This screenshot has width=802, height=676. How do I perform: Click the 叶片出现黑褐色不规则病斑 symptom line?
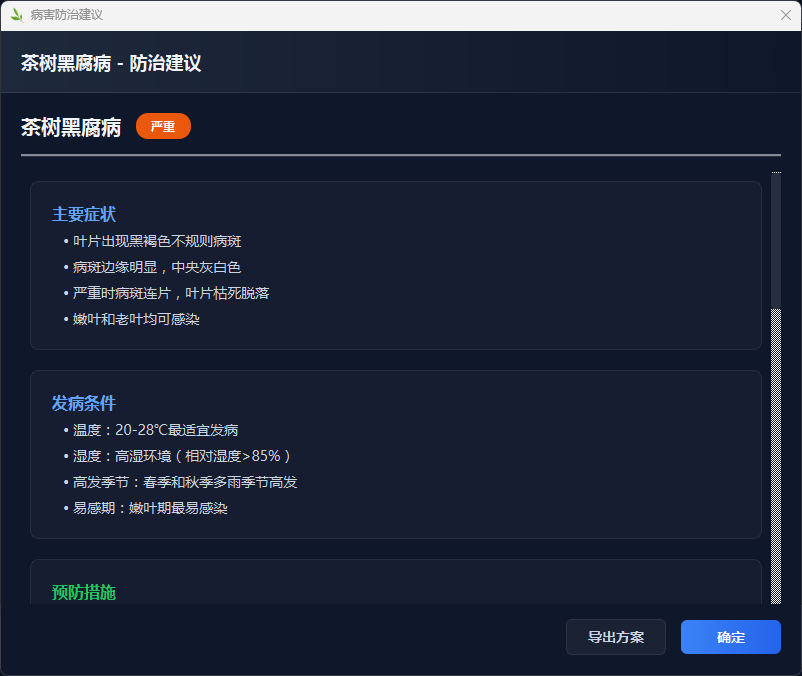tap(157, 241)
